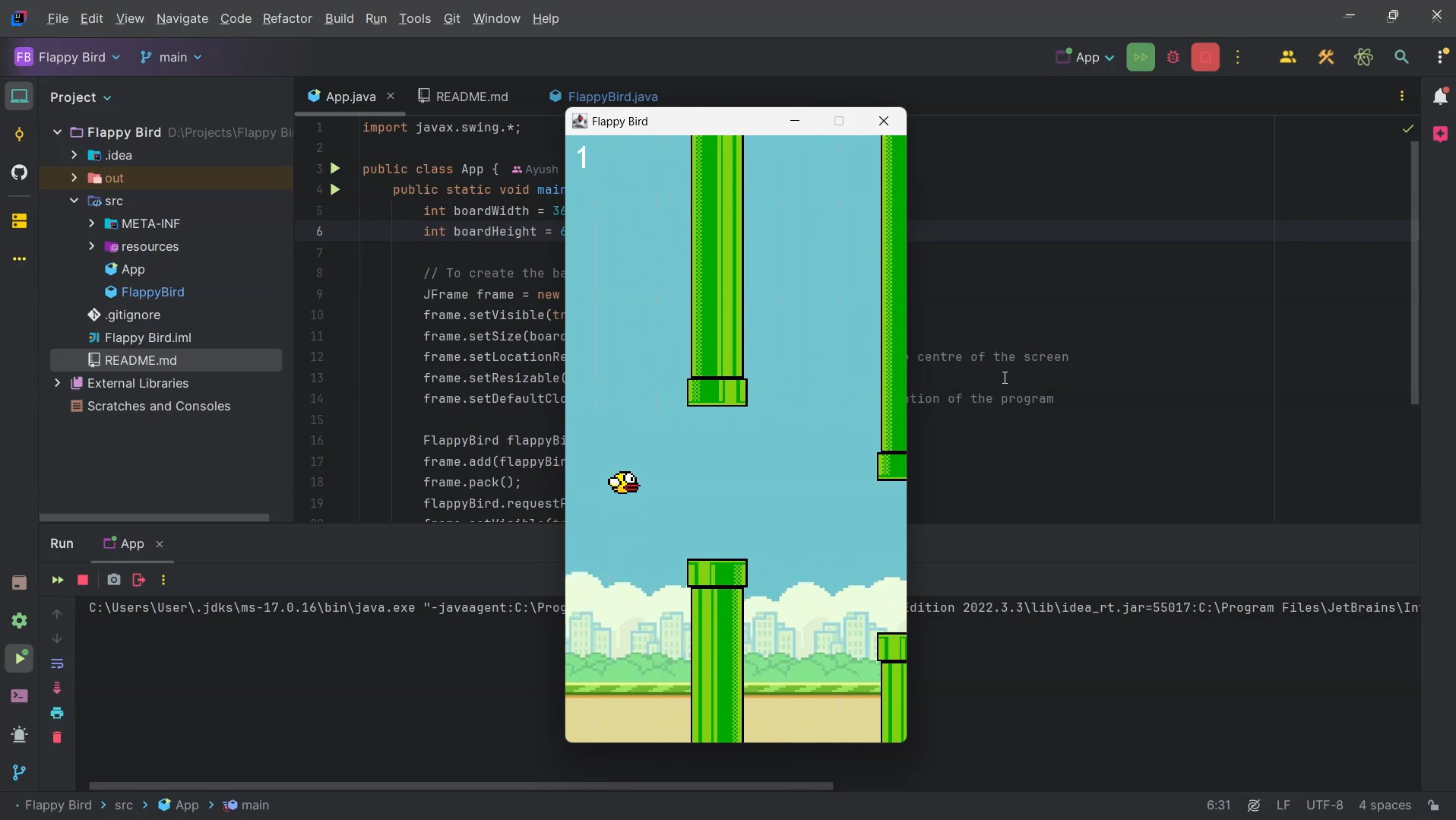Viewport: 1456px width, 820px height.
Task: Open the Flappy Bird project dropdown
Action: coord(67,58)
